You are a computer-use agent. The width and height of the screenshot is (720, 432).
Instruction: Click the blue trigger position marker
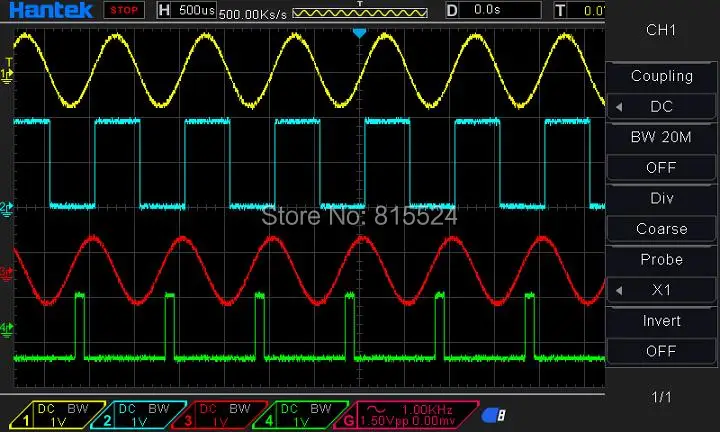pyautogui.click(x=360, y=33)
